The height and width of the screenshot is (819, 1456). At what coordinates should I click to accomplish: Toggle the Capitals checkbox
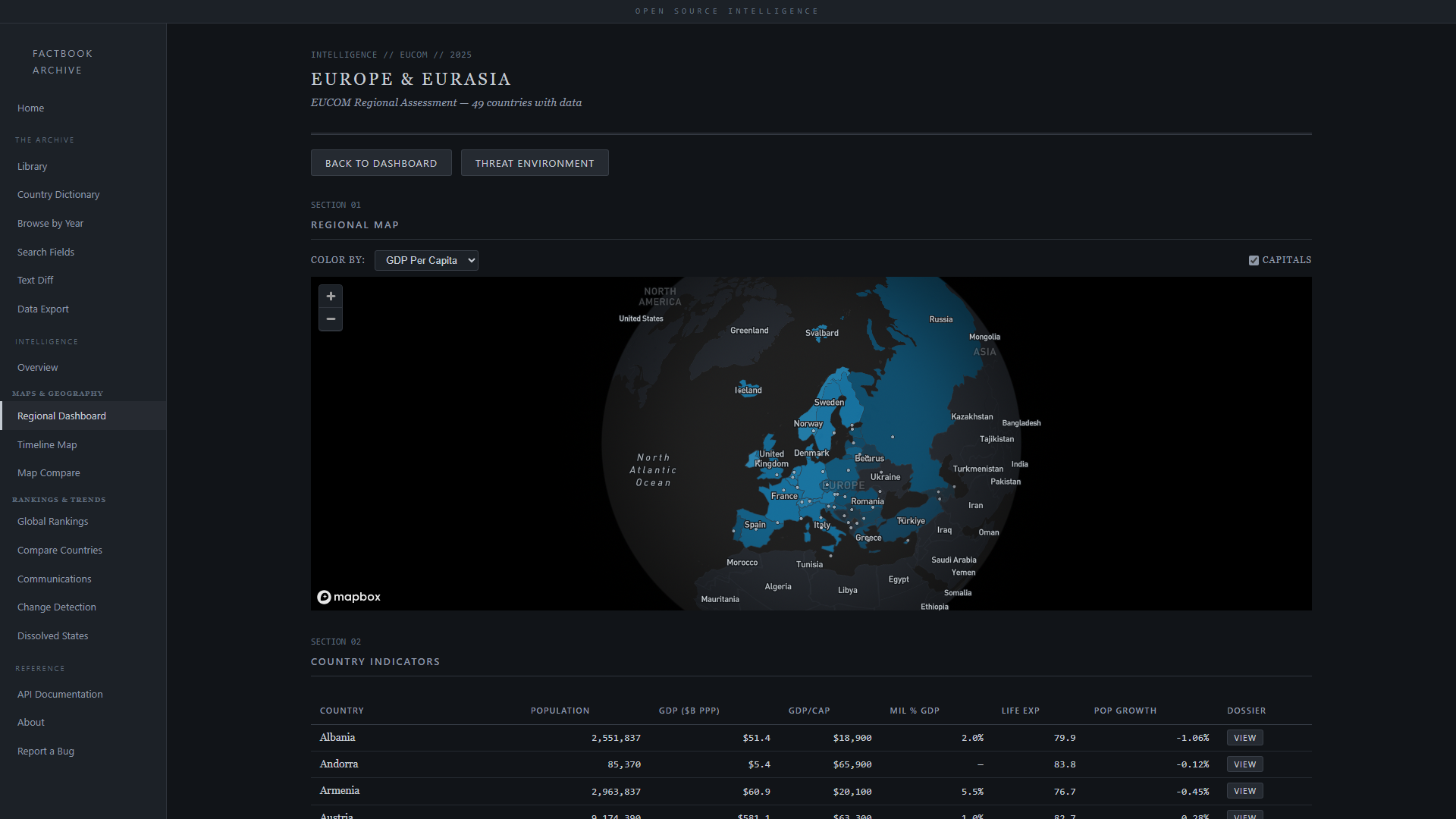pos(1254,260)
